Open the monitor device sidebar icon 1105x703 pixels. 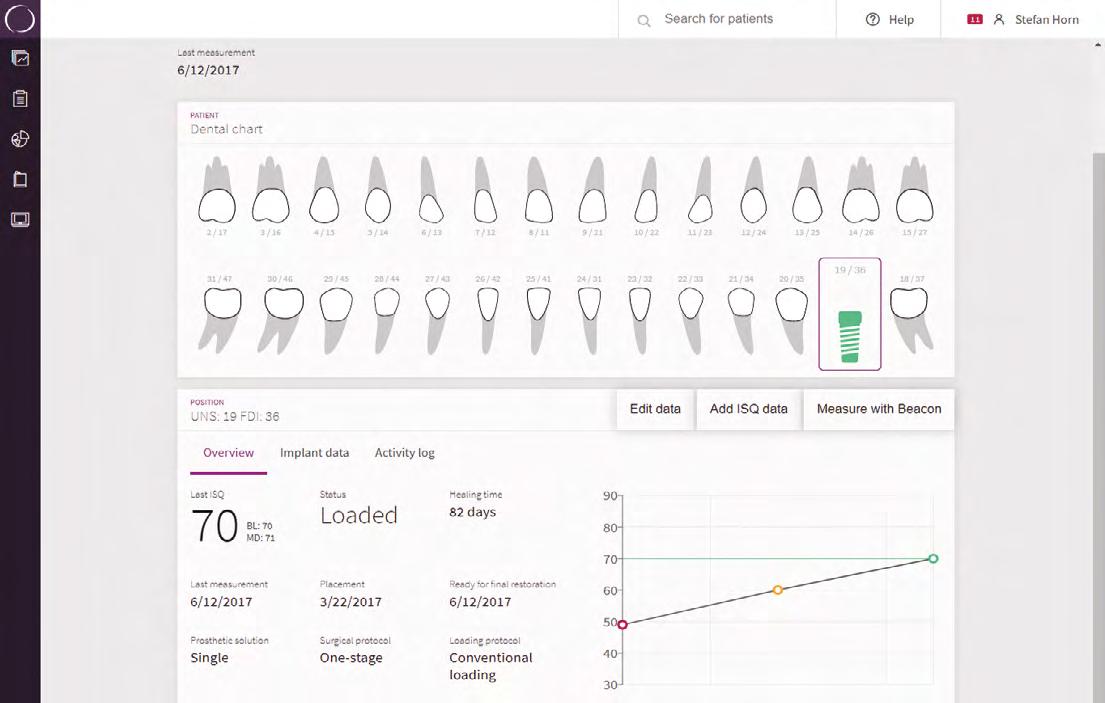[x=20, y=220]
